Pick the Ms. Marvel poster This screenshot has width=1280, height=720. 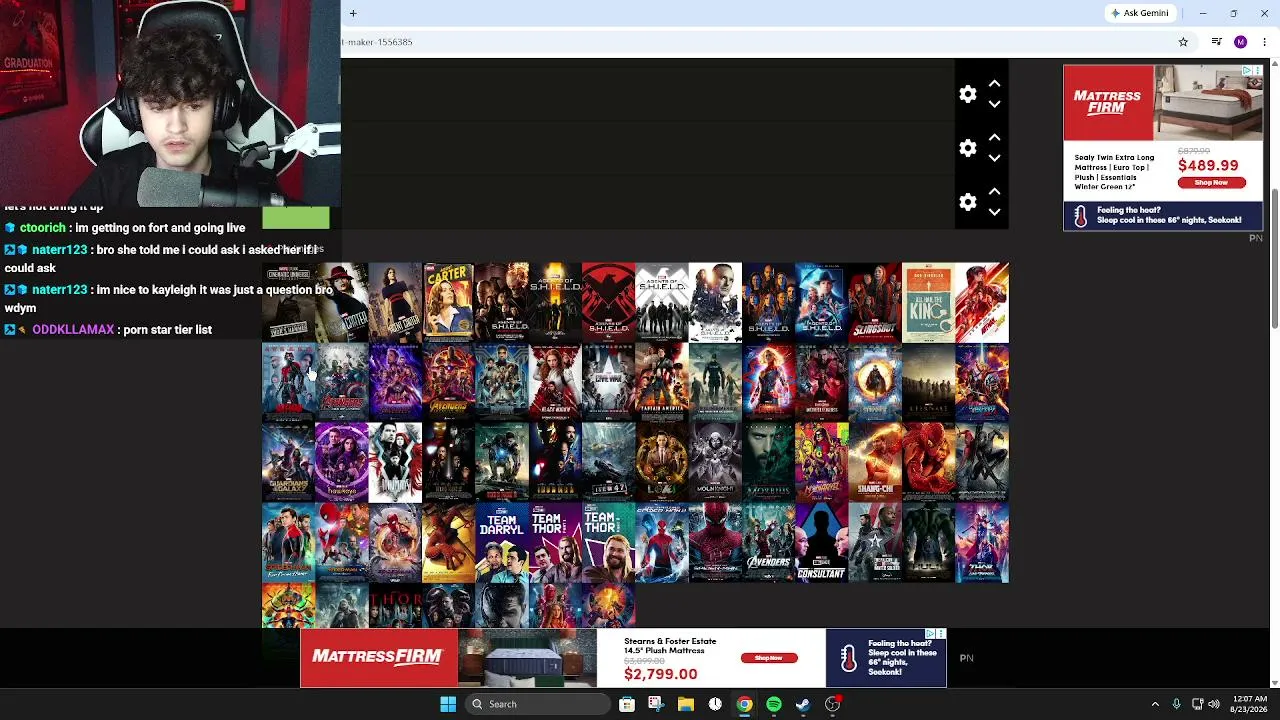[821, 462]
